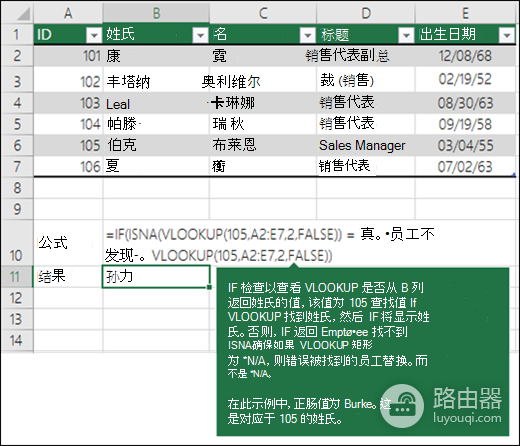Click the 结果 label cell
The height and width of the screenshot is (446, 520).
coord(68,277)
